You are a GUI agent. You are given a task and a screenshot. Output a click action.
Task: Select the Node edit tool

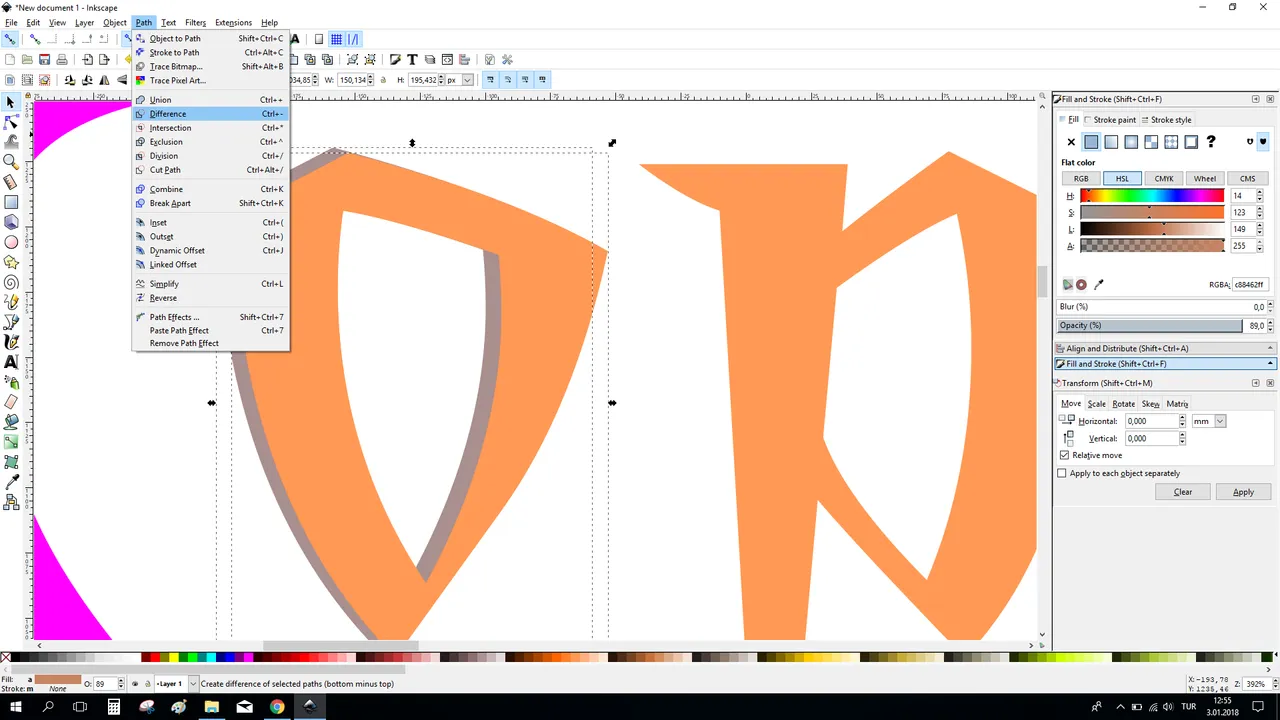point(11,122)
